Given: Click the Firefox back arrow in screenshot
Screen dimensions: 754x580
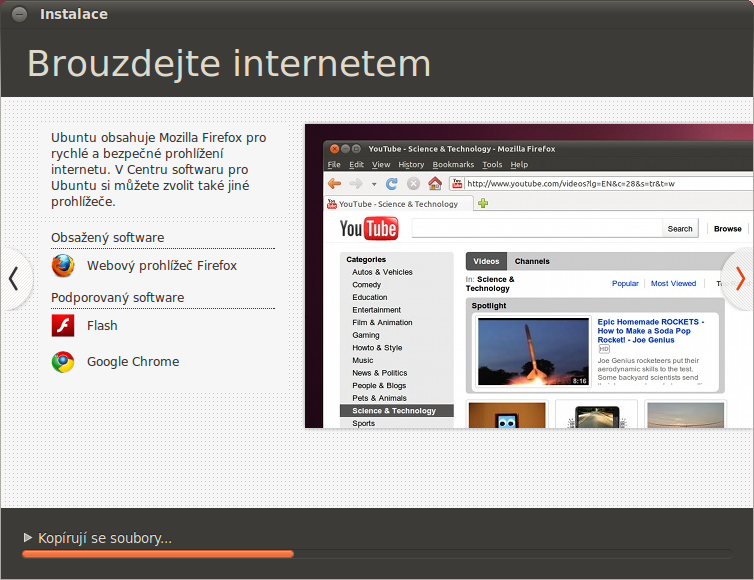Looking at the screenshot, I should coord(334,183).
